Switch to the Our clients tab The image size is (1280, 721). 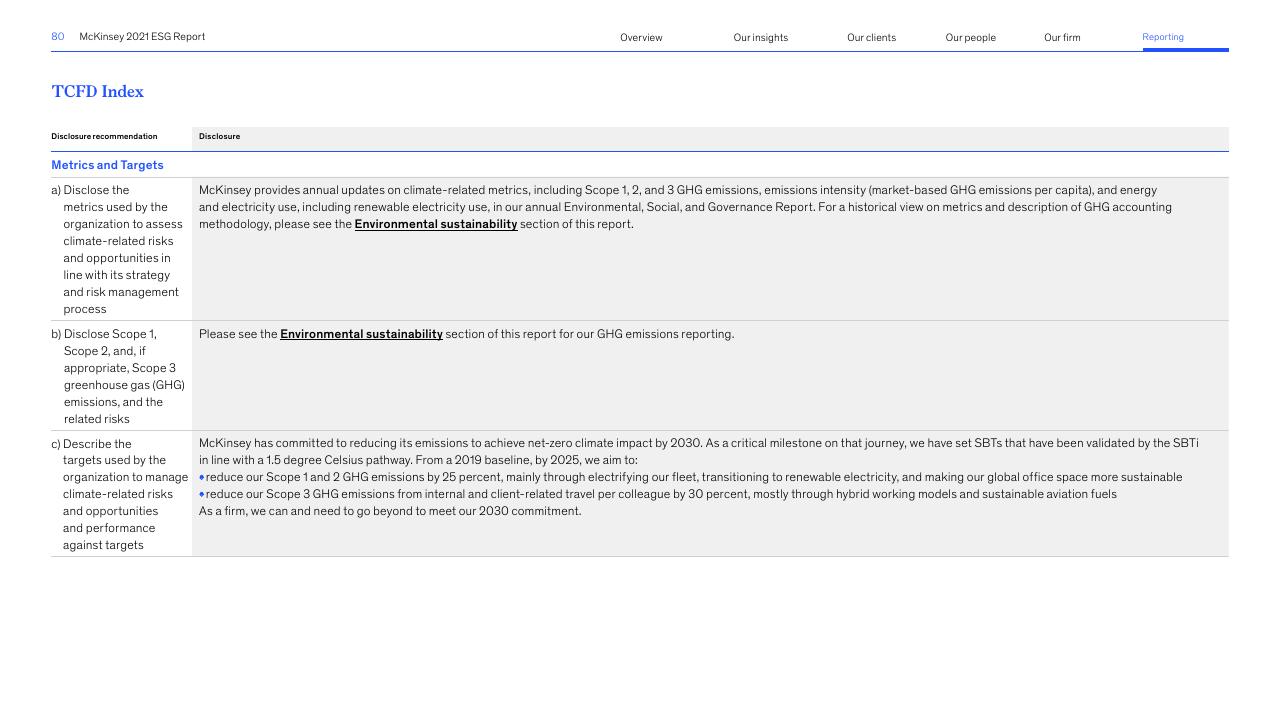click(871, 38)
